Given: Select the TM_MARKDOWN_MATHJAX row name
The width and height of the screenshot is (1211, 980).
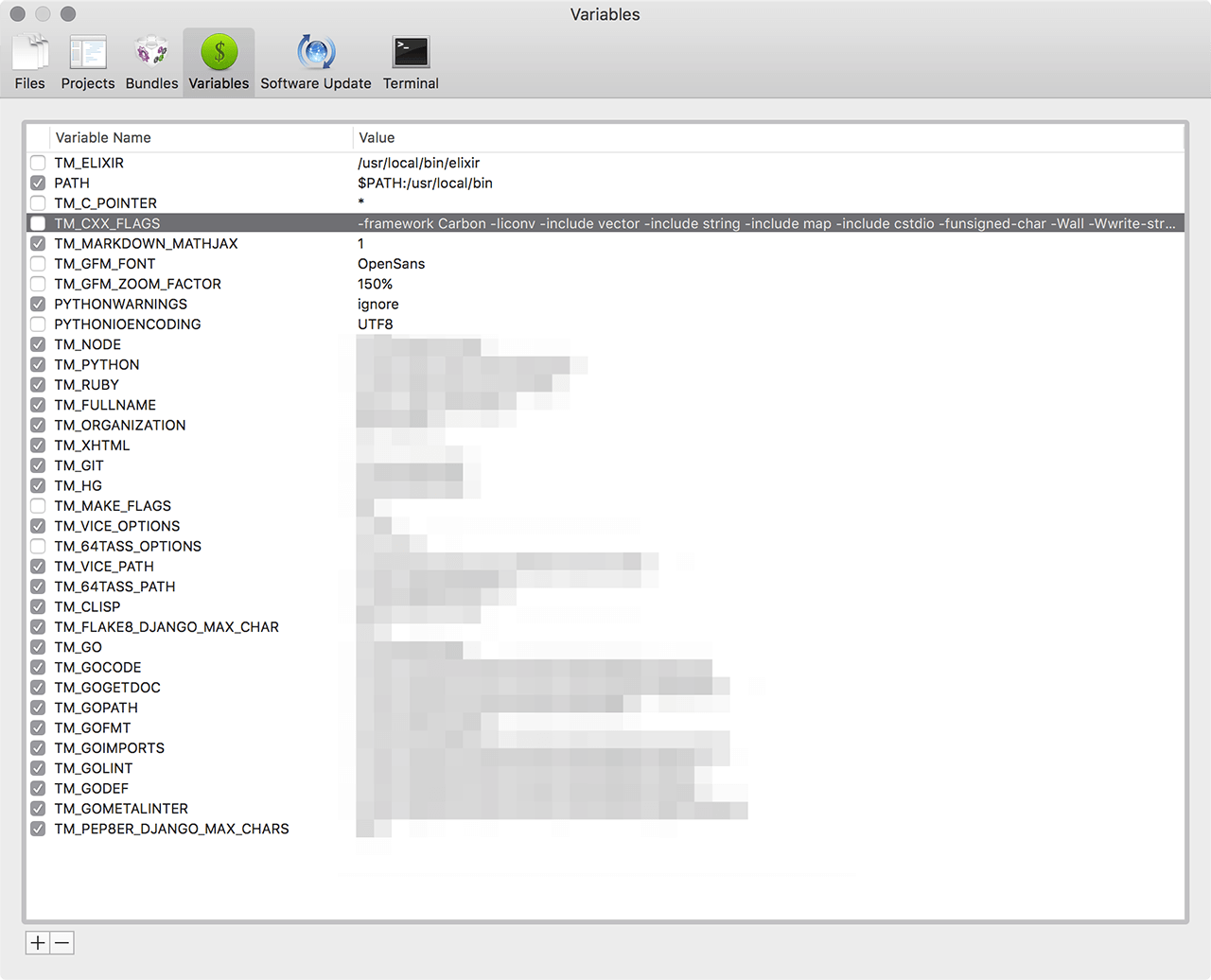Looking at the screenshot, I should click(x=146, y=243).
